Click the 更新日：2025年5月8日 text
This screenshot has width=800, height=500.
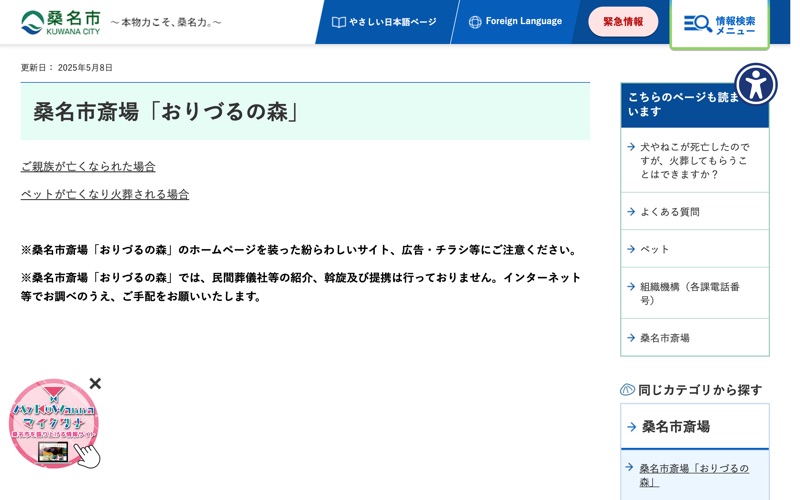[66, 67]
